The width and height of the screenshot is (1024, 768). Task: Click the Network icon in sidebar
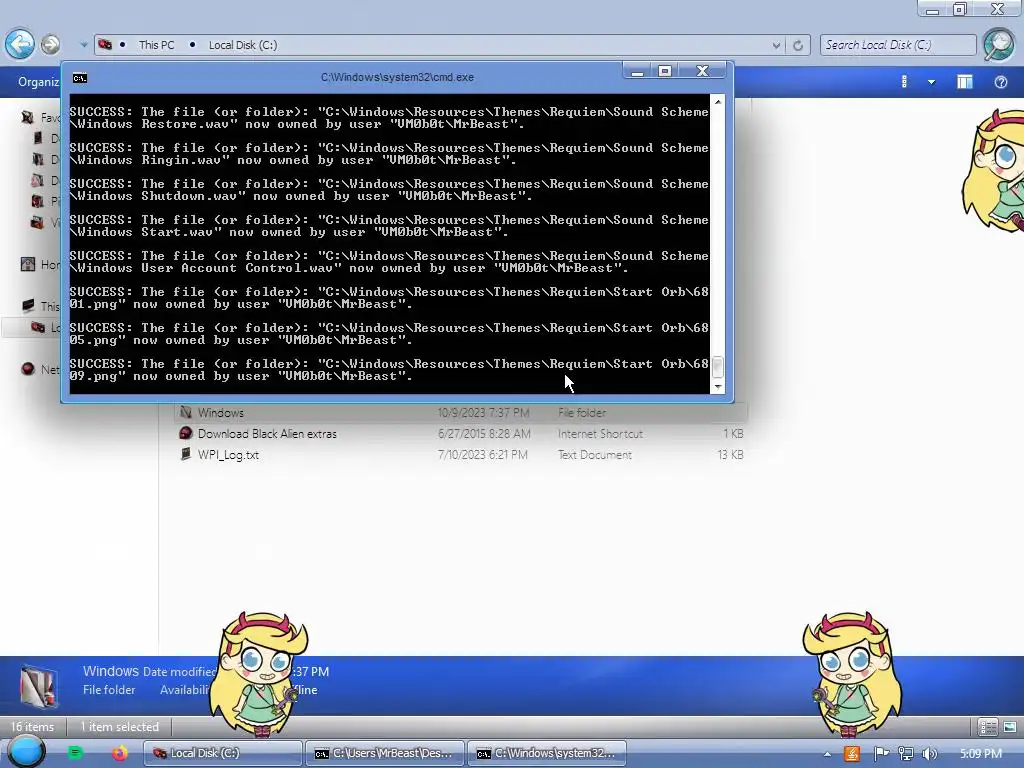27,369
